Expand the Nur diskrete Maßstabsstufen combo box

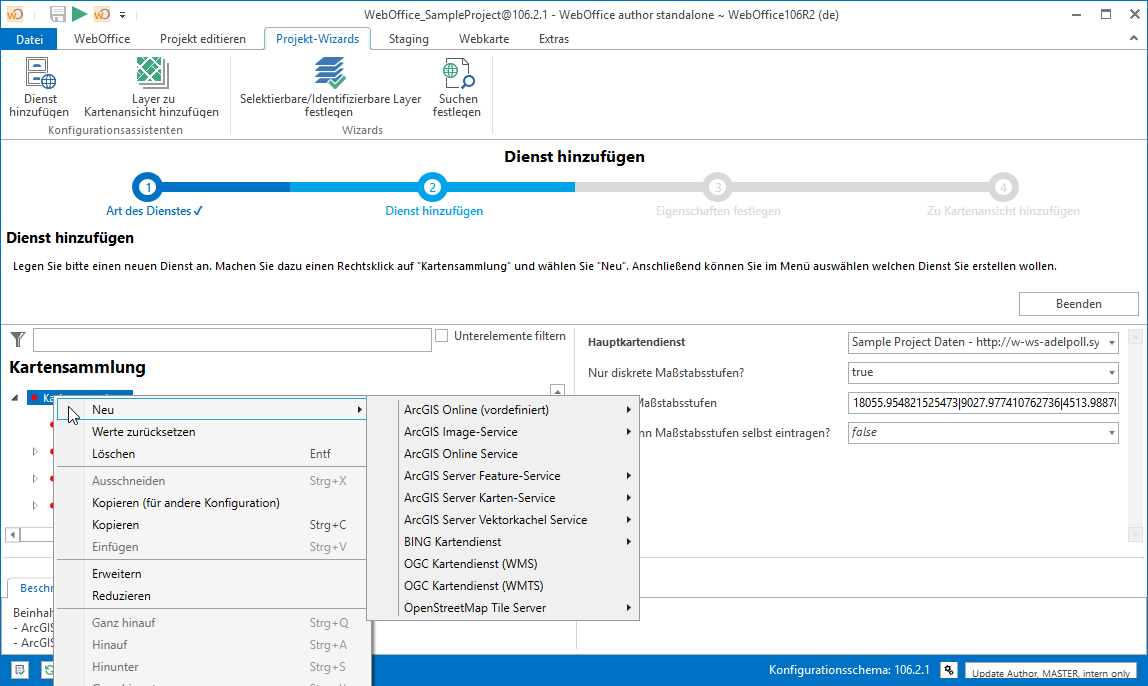(1111, 373)
